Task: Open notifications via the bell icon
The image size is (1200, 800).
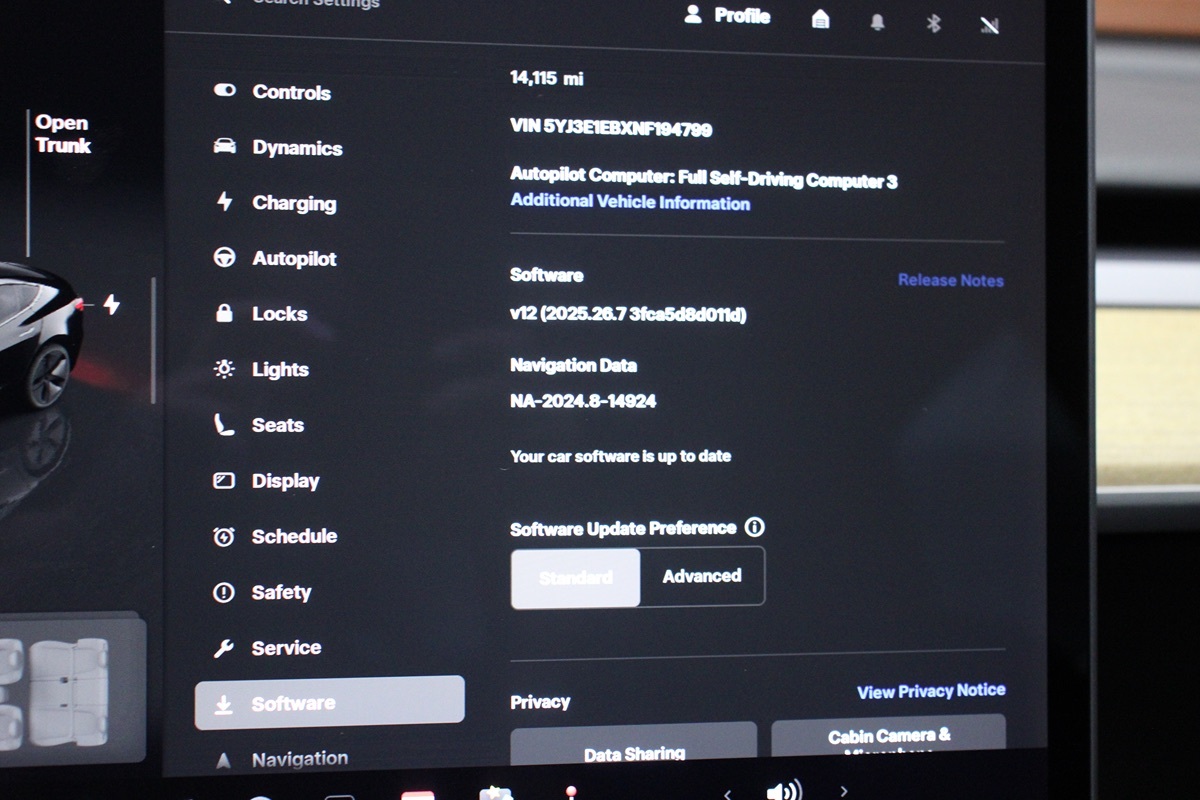Action: coord(877,22)
